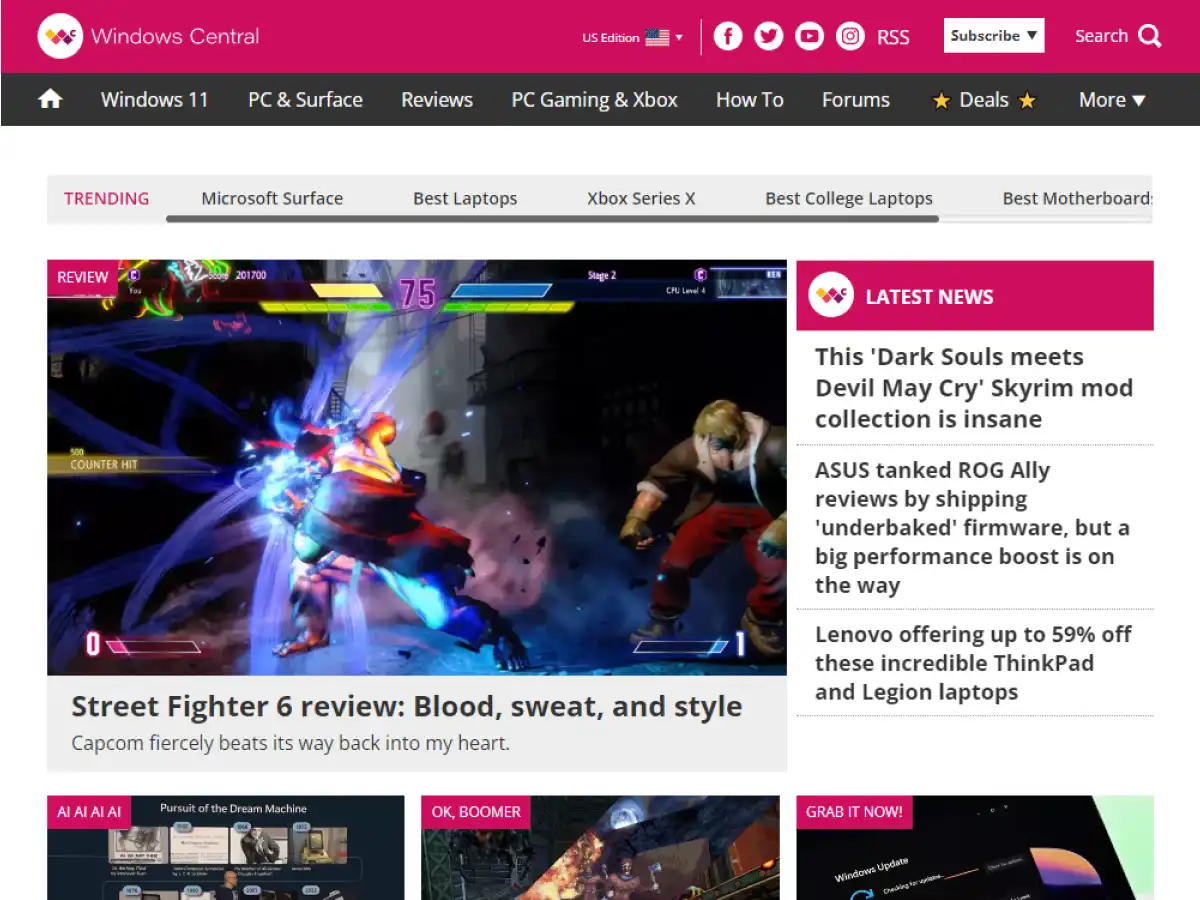Image resolution: width=1200 pixels, height=900 pixels.
Task: Open the Street Fighter 6 review image
Action: pyautogui.click(x=417, y=468)
